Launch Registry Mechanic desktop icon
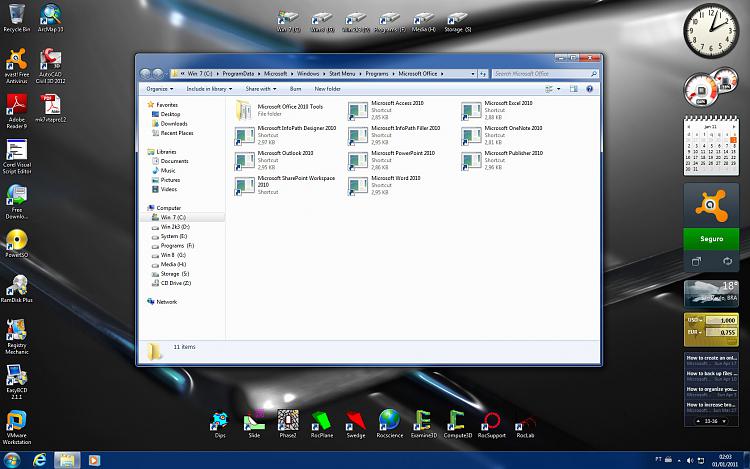The height and width of the screenshot is (469, 750). [16, 337]
